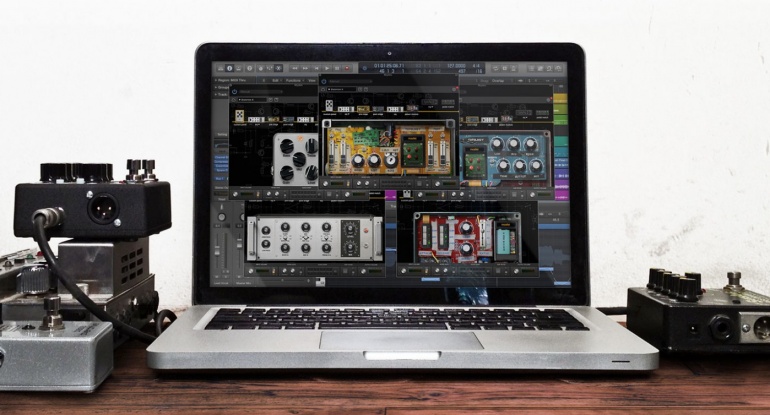This screenshot has width=770, height=415.
Task: Click leftmost fader on orange circuit pedal
Action: [x=331, y=152]
